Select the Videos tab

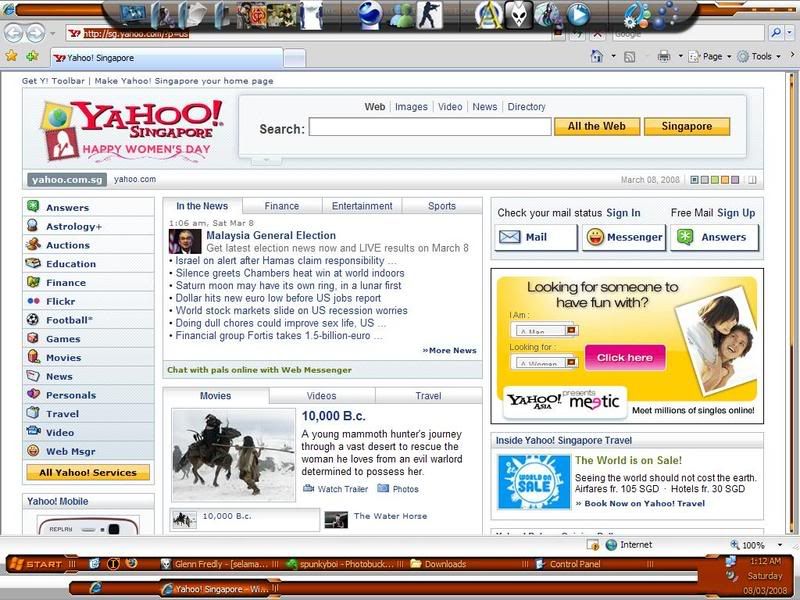[321, 396]
